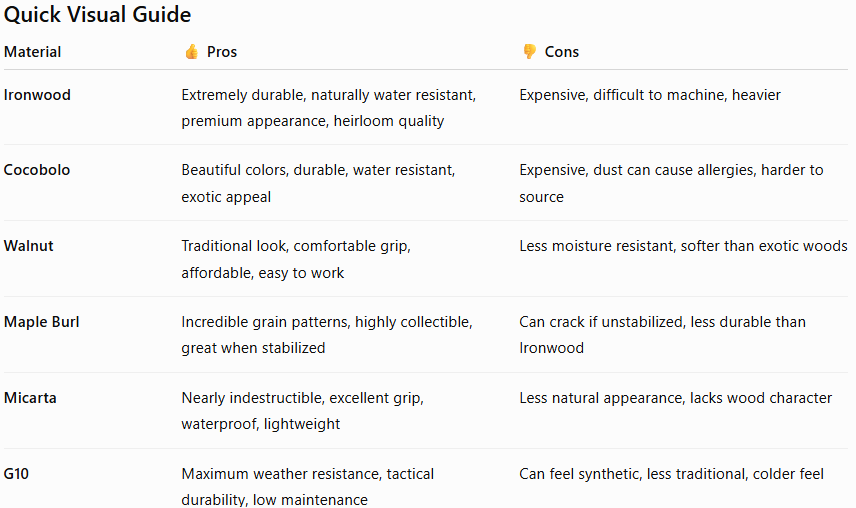The width and height of the screenshot is (856, 508).
Task: Click the G10 row label
Action: click(16, 474)
